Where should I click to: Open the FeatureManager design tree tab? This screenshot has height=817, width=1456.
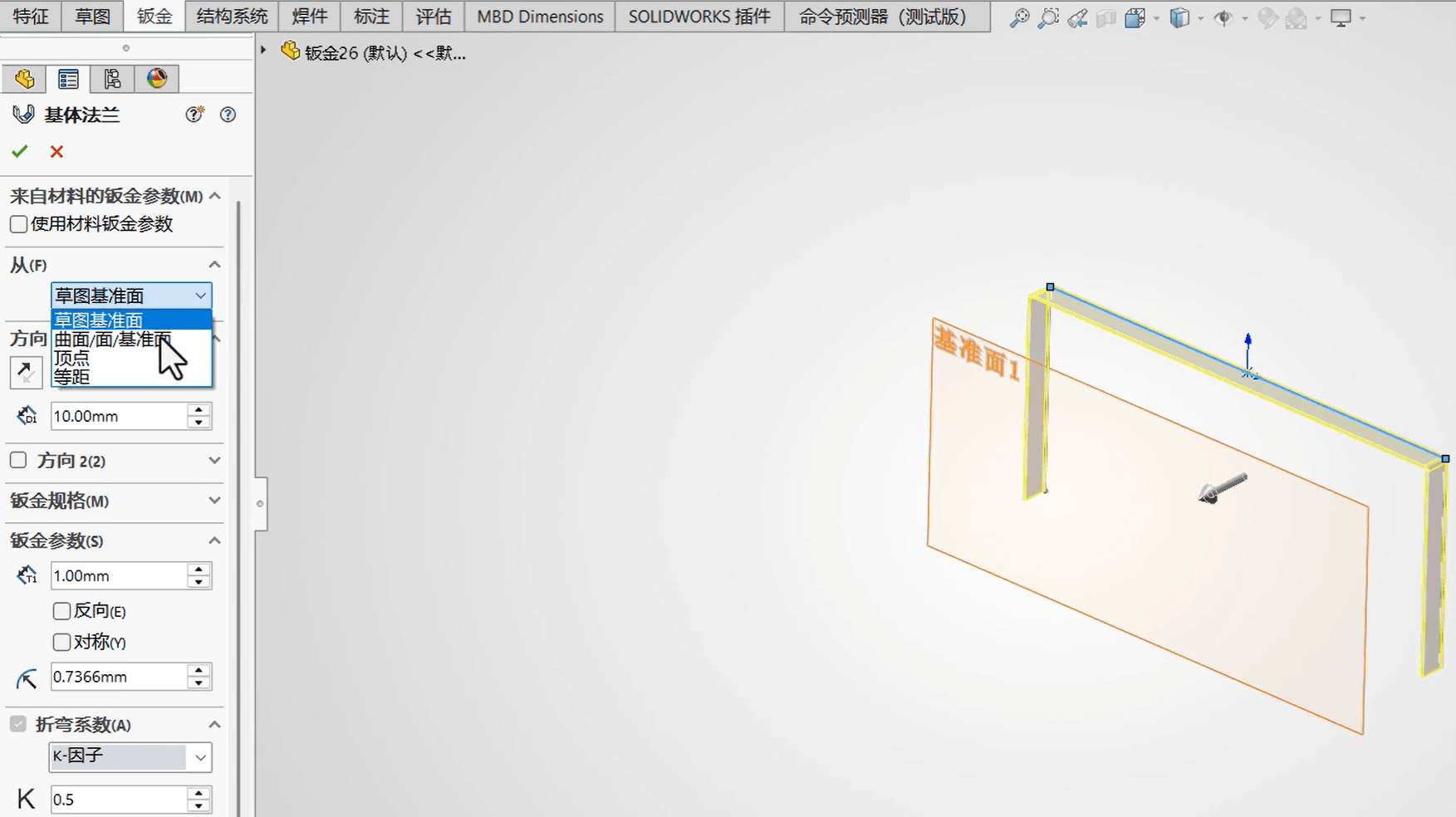pyautogui.click(x=24, y=79)
